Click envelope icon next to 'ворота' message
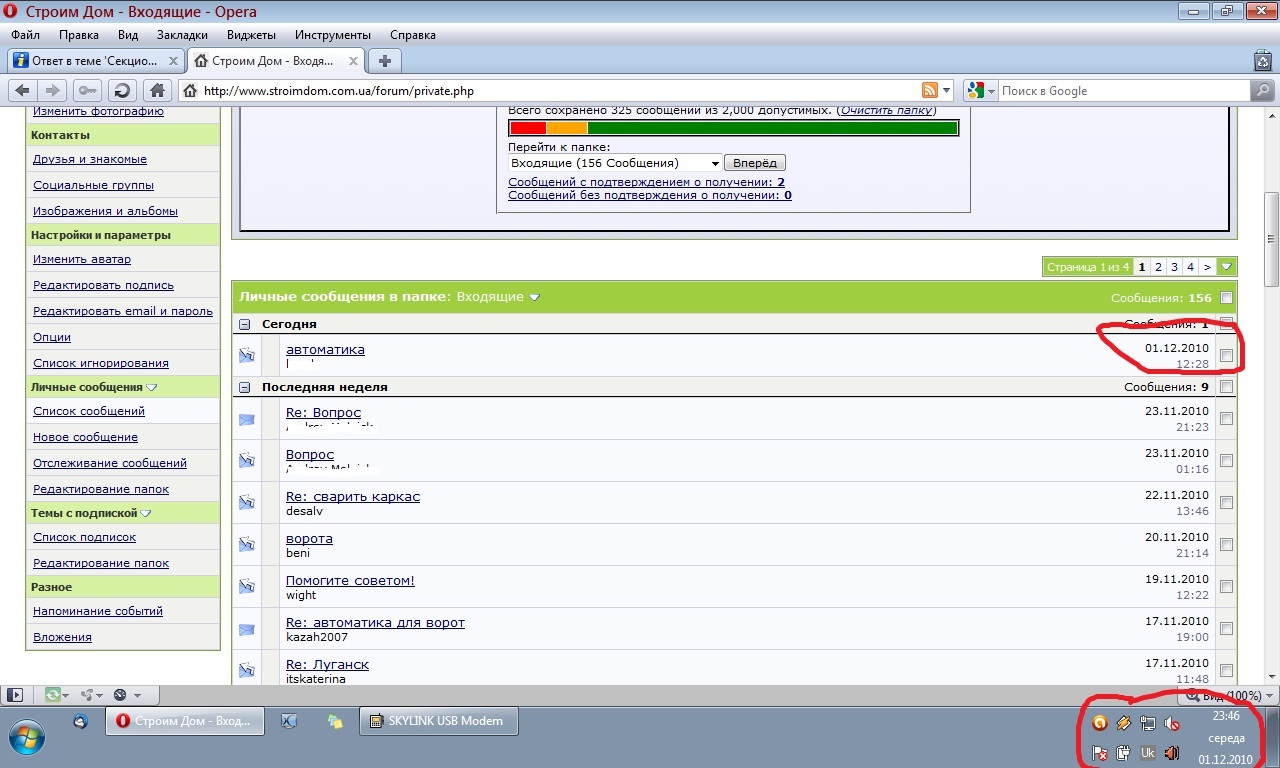Image resolution: width=1280 pixels, height=768 pixels. tap(247, 545)
